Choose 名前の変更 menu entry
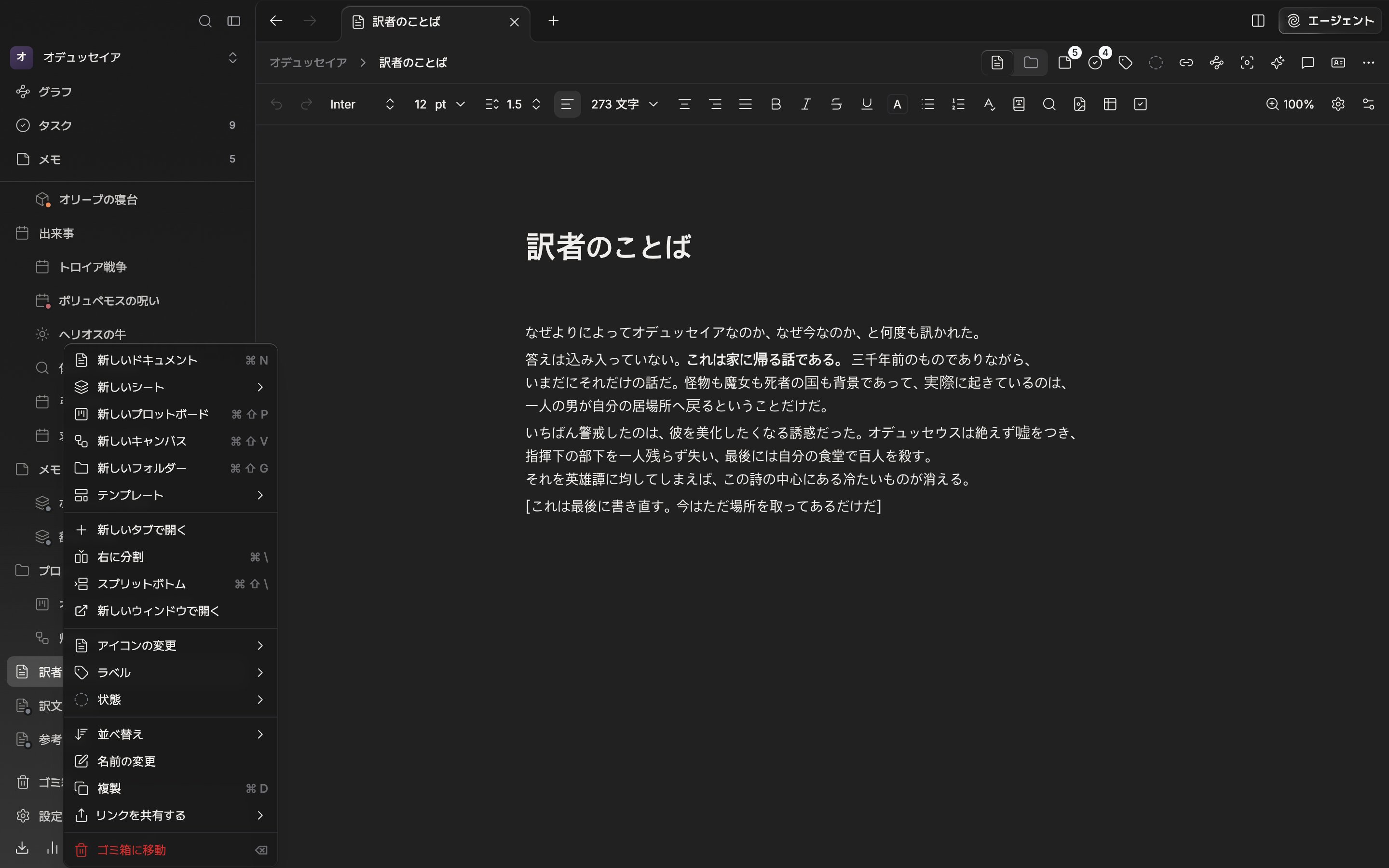Screen dimensions: 1389x868 (x=170, y=761)
